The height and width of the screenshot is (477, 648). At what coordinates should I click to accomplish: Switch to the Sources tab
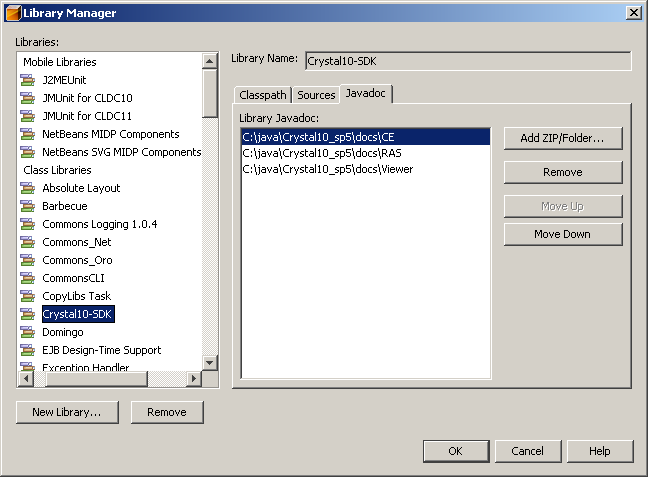coord(316,95)
